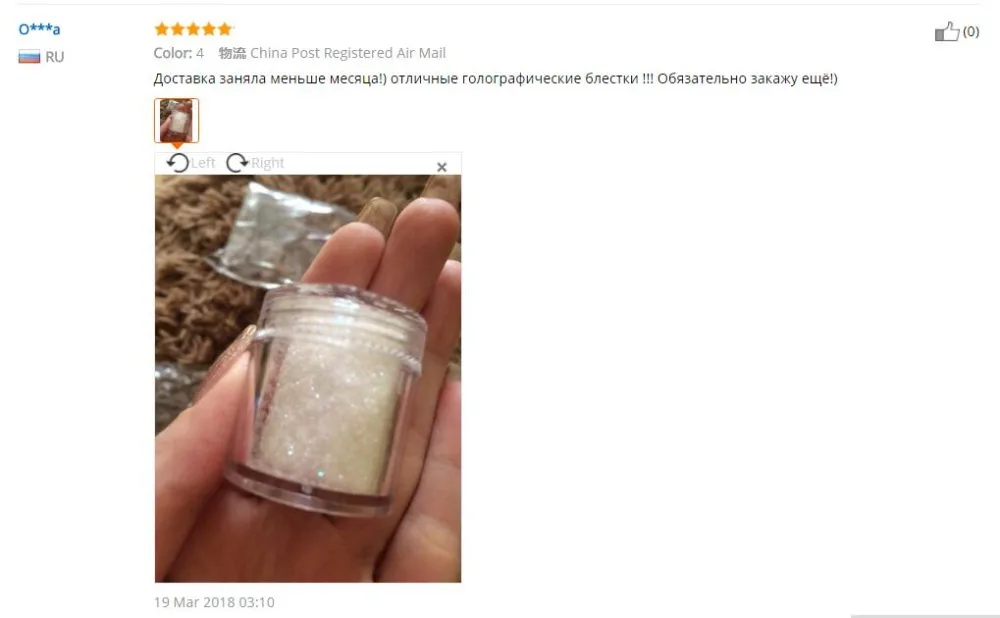The width and height of the screenshot is (1000, 618).
Task: Open reviewer O***a's profile name
Action: coord(40,29)
